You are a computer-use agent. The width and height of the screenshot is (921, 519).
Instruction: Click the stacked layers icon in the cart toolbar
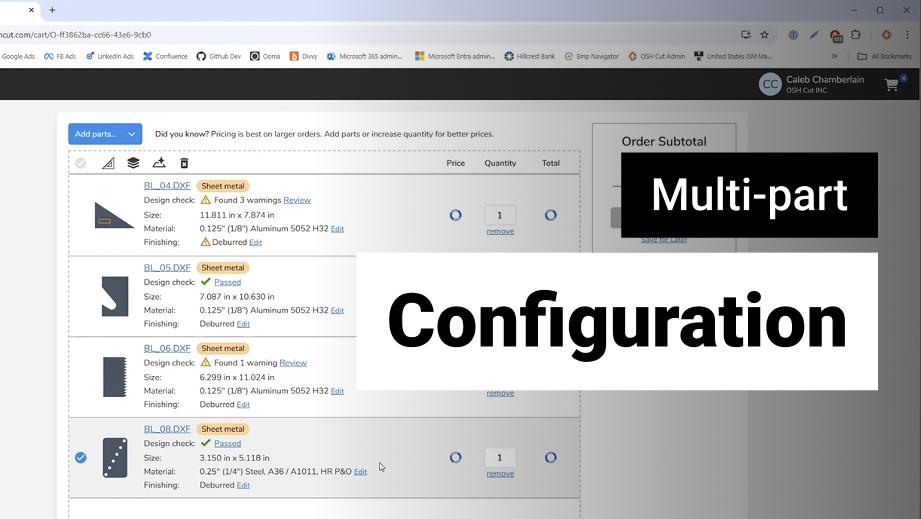click(x=133, y=163)
